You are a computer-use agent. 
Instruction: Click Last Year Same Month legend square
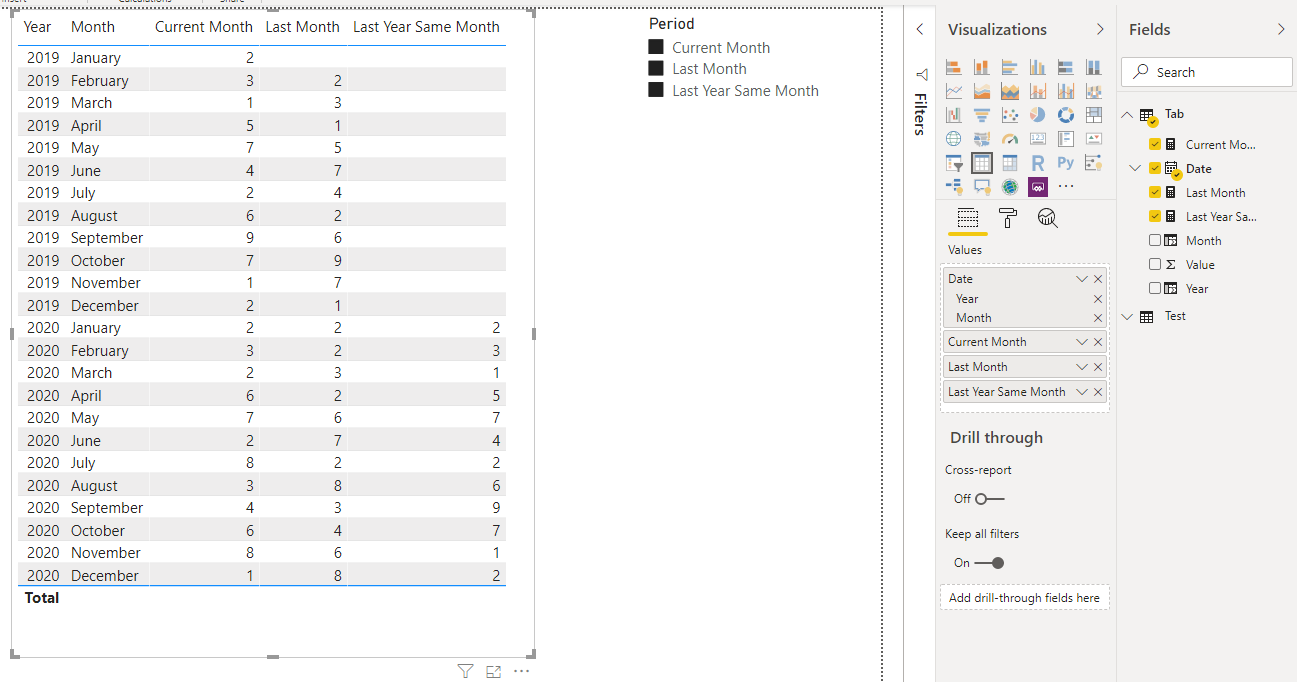(656, 90)
